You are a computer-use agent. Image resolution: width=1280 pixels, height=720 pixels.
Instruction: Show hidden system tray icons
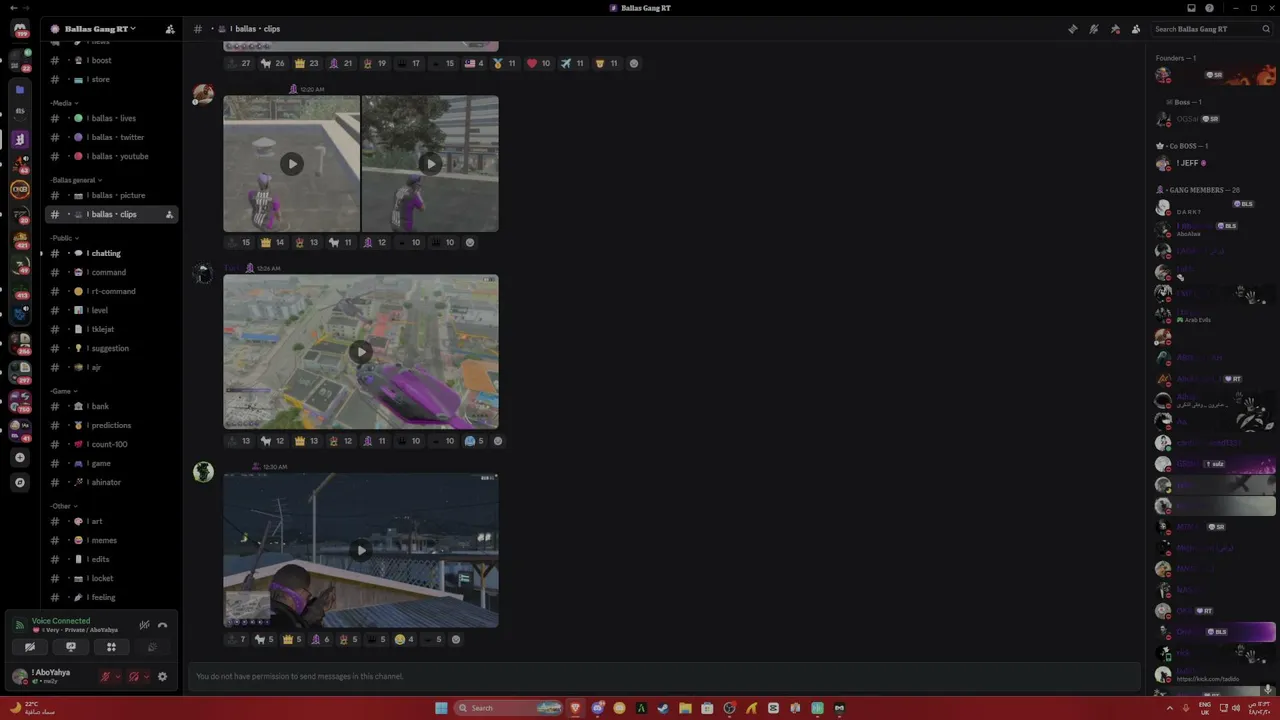(x=1170, y=708)
